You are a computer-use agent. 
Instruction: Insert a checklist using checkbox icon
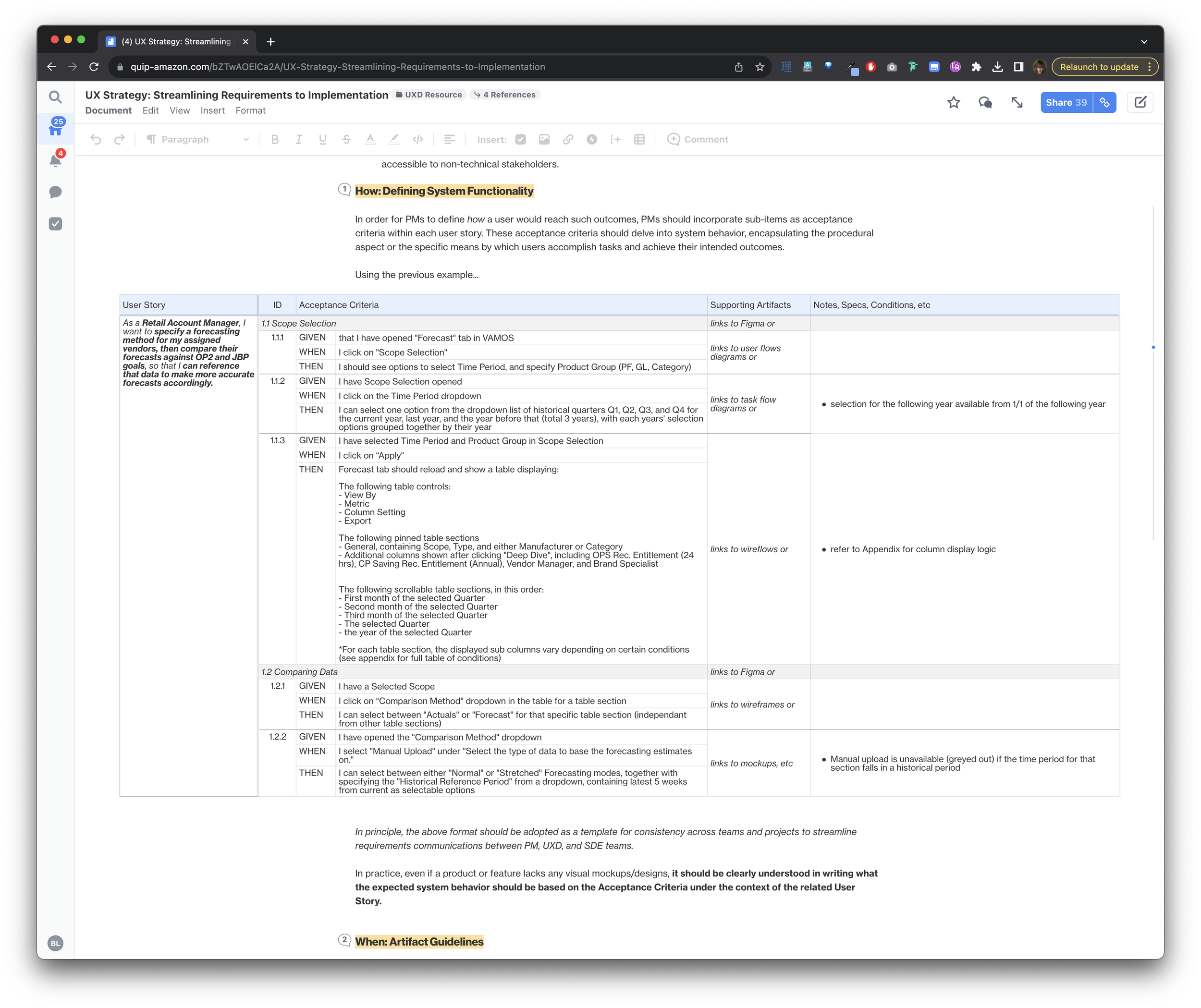[520, 140]
